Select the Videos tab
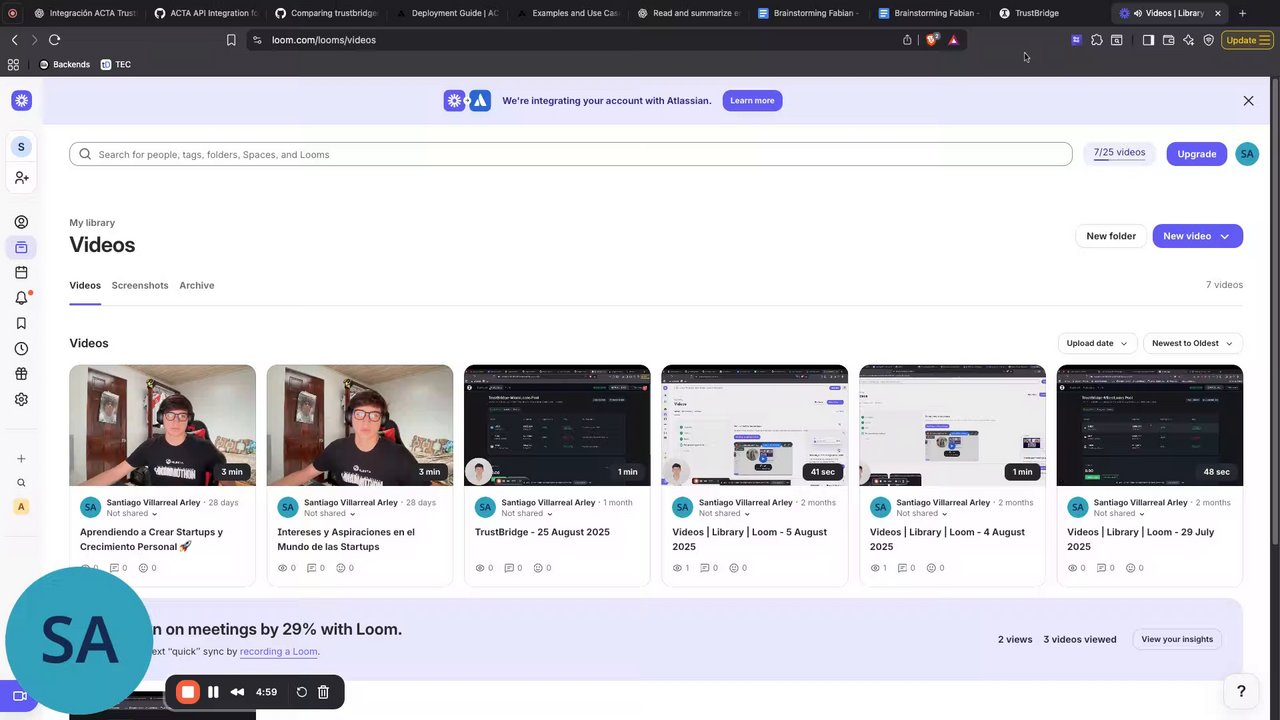This screenshot has height=720, width=1280. [x=85, y=285]
